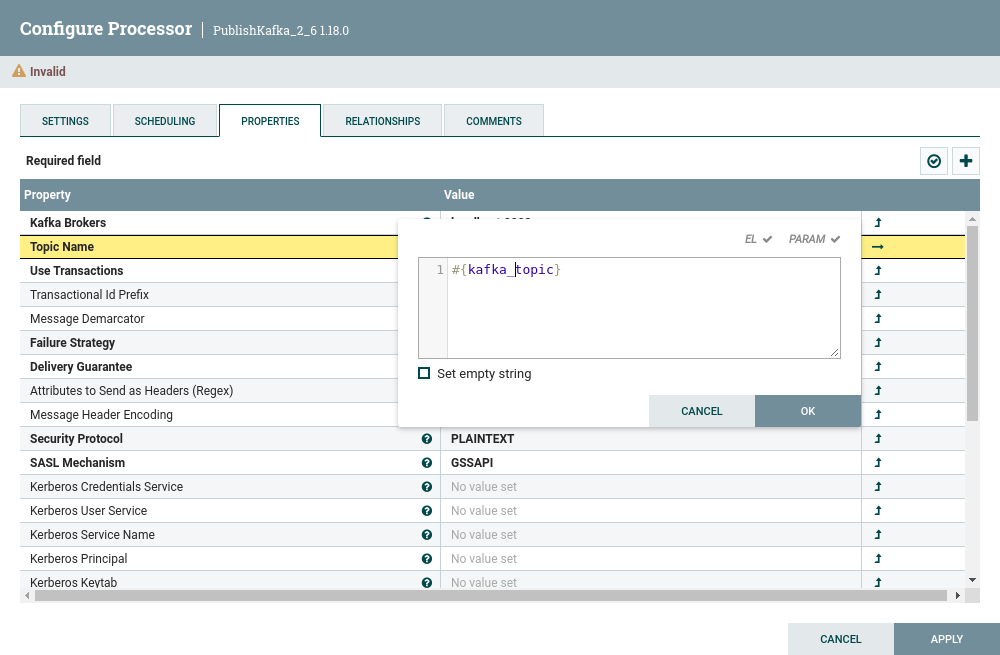Click go-to arrow for Security Protocol row
The width and height of the screenshot is (1000, 655).
coord(878,439)
